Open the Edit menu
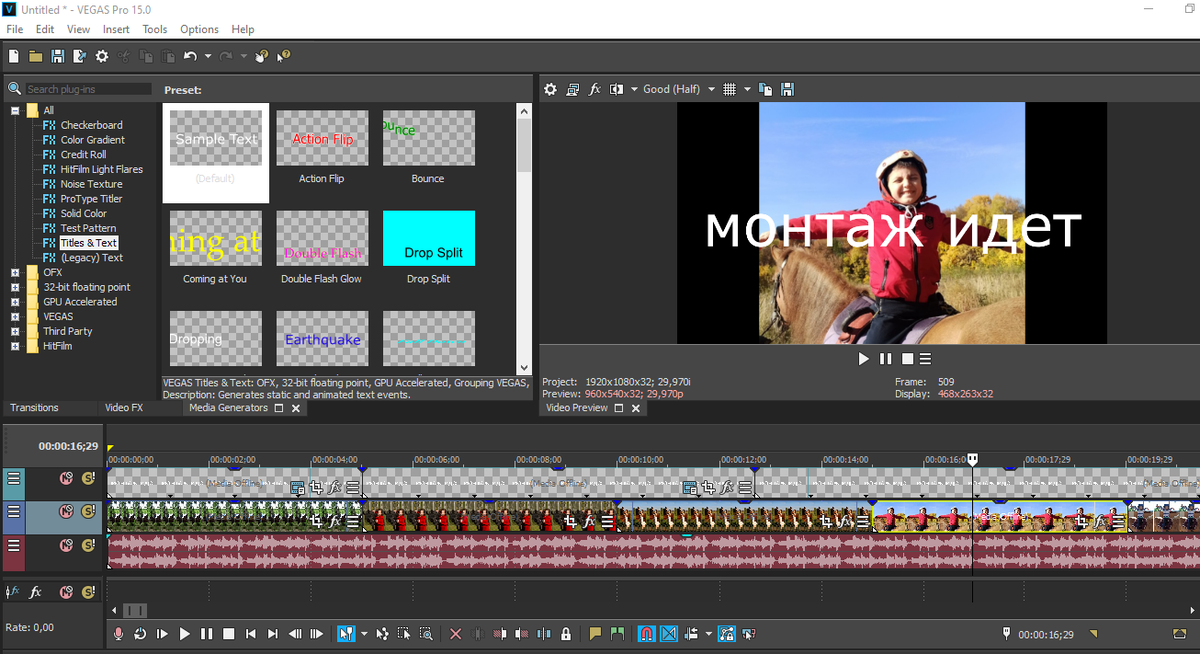1200x654 pixels. (x=45, y=29)
